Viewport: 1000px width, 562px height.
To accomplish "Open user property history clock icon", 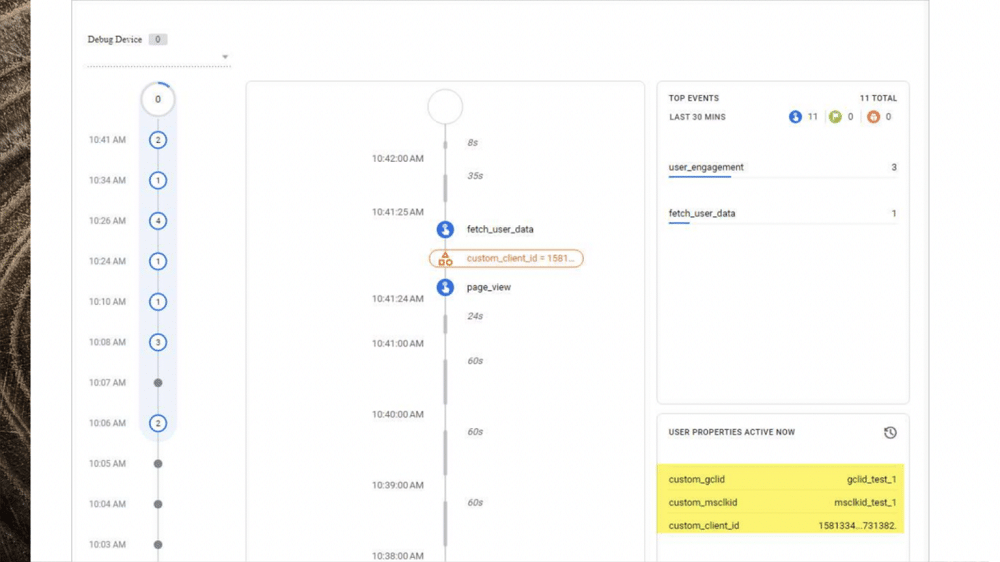I will [x=890, y=433].
